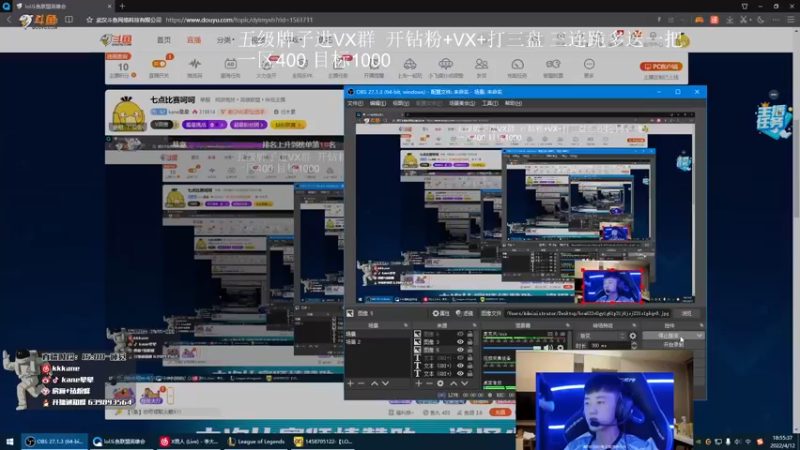
Task: Open source properties via the gear below the sources list
Action: click(x=440, y=383)
